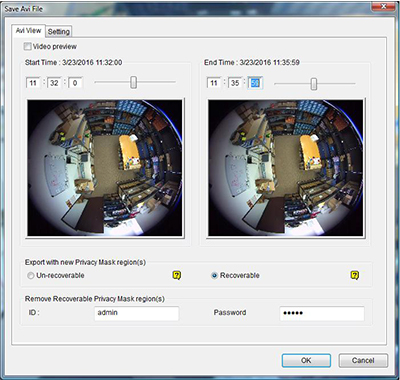This screenshot has height=380, width=400.
Task: Click the Export with new Privacy Mask region(s) label
Action: click(85, 262)
